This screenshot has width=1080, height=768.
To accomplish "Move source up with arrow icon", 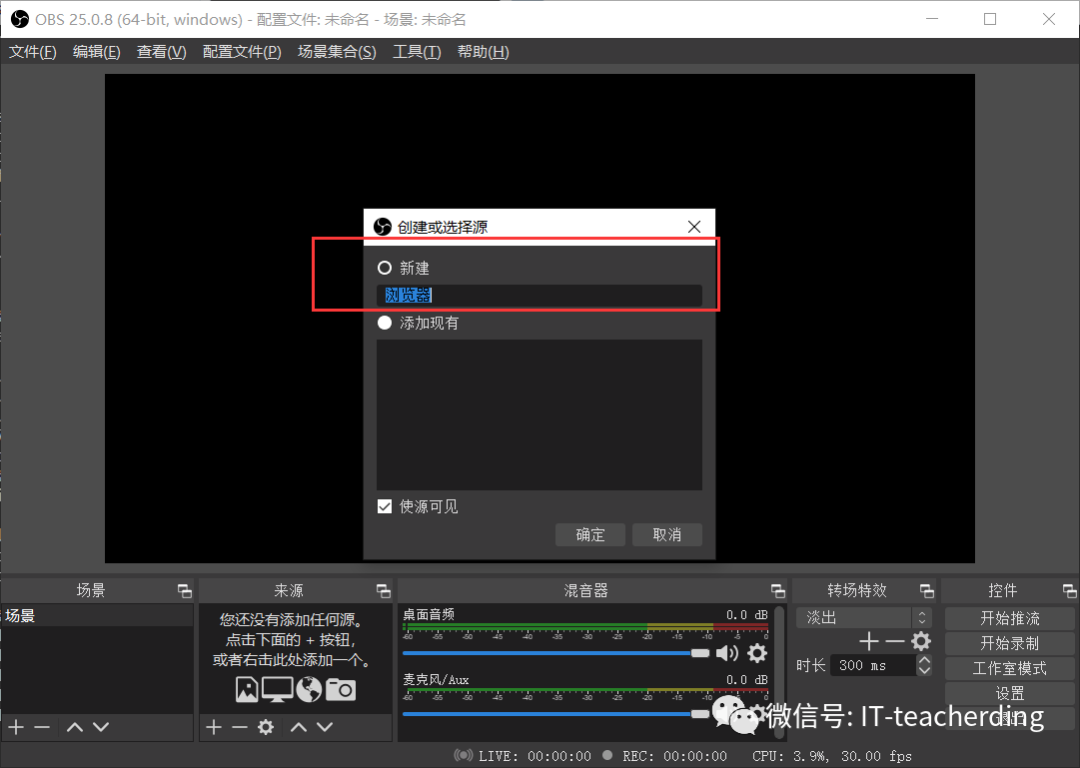I will pos(299,727).
